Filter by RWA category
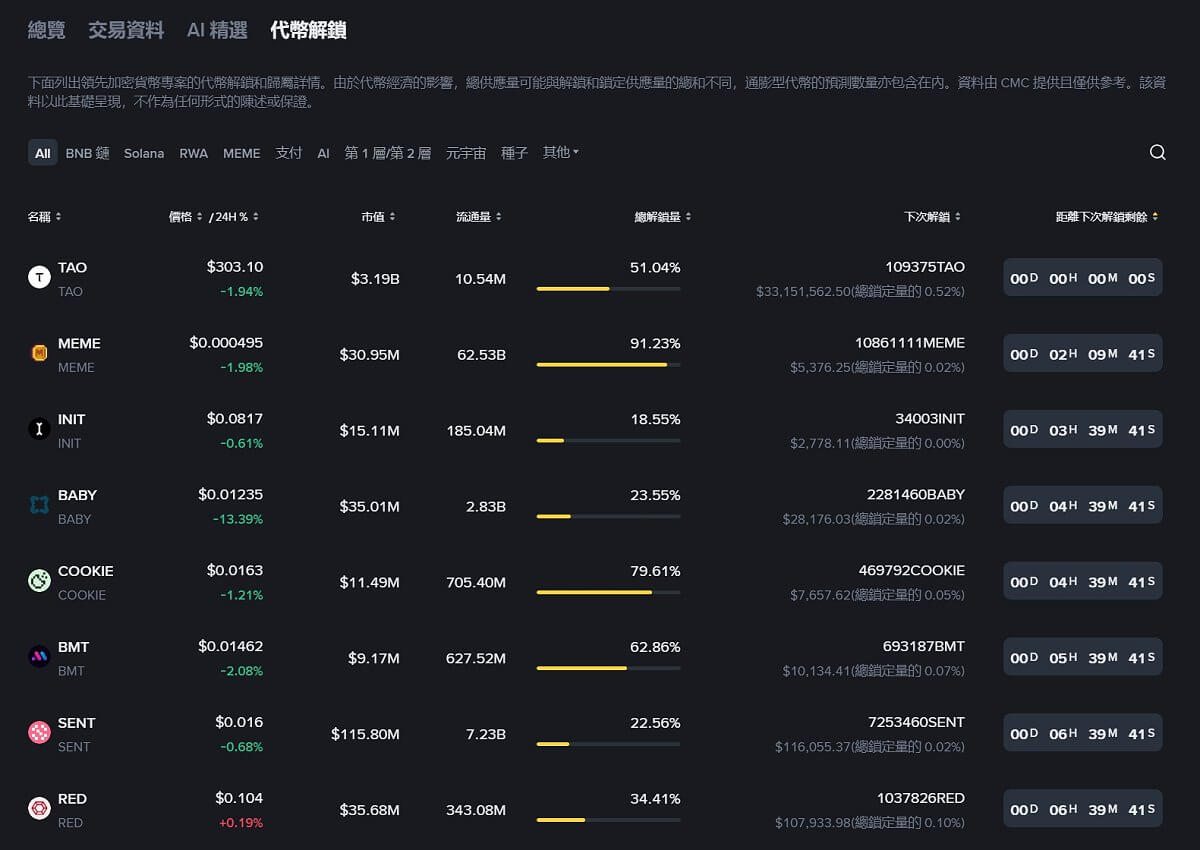This screenshot has height=850, width=1200. click(x=194, y=153)
